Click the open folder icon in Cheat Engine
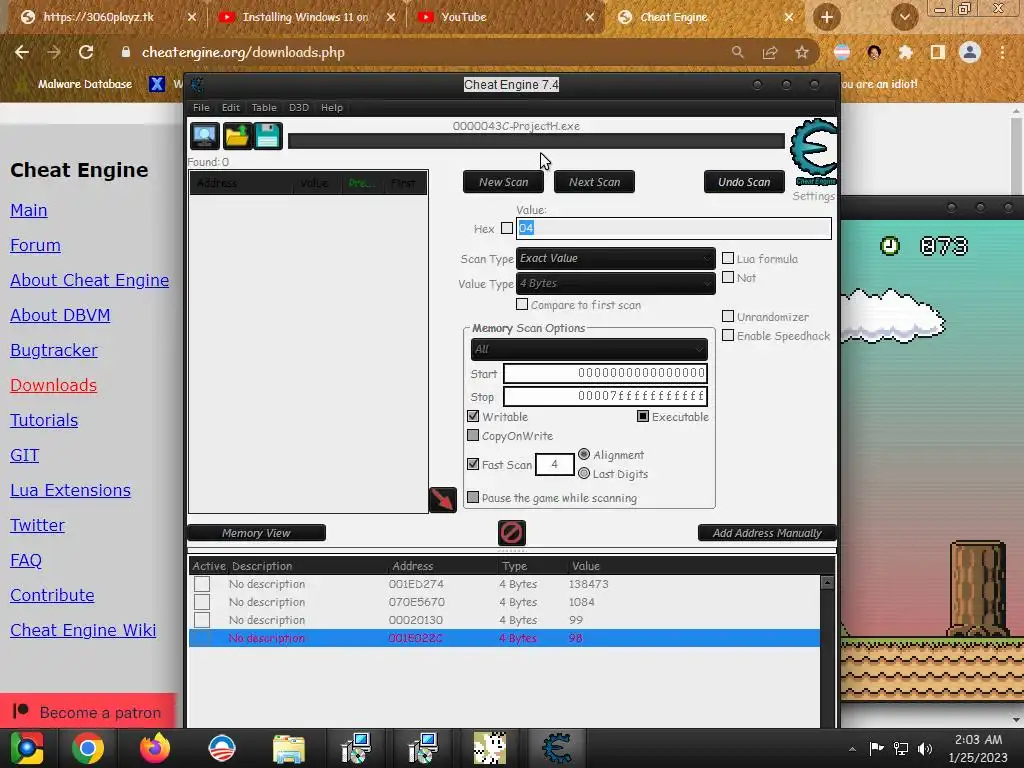This screenshot has height=768, width=1024. tap(236, 136)
